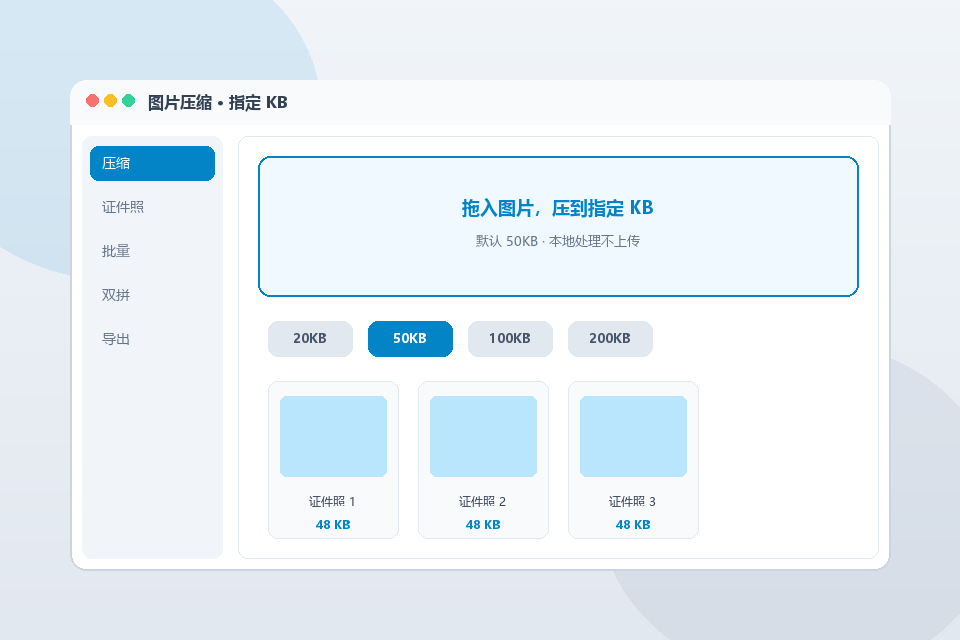The height and width of the screenshot is (640, 960).
Task: Close the window with the red button
Action: click(92, 100)
